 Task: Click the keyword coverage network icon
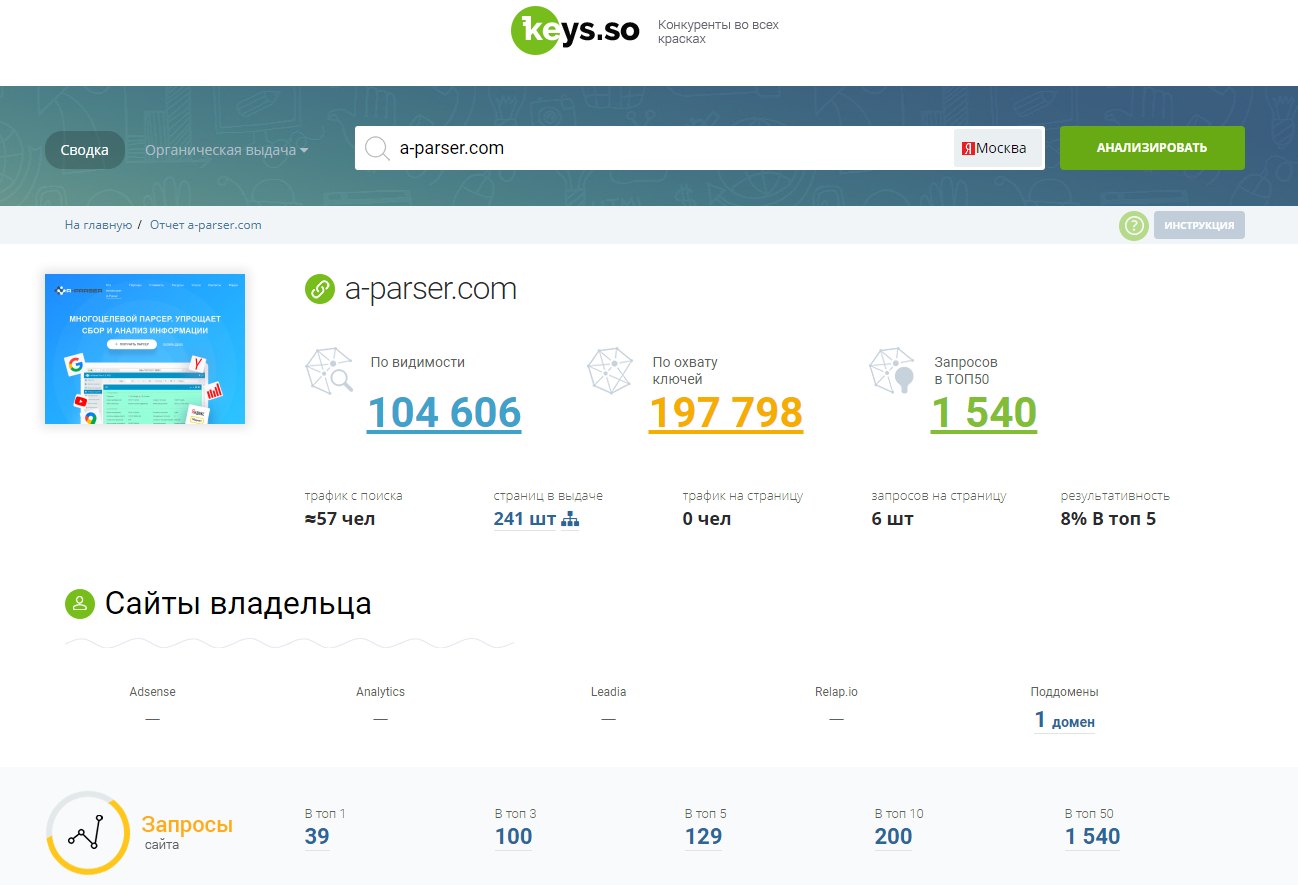pos(611,371)
